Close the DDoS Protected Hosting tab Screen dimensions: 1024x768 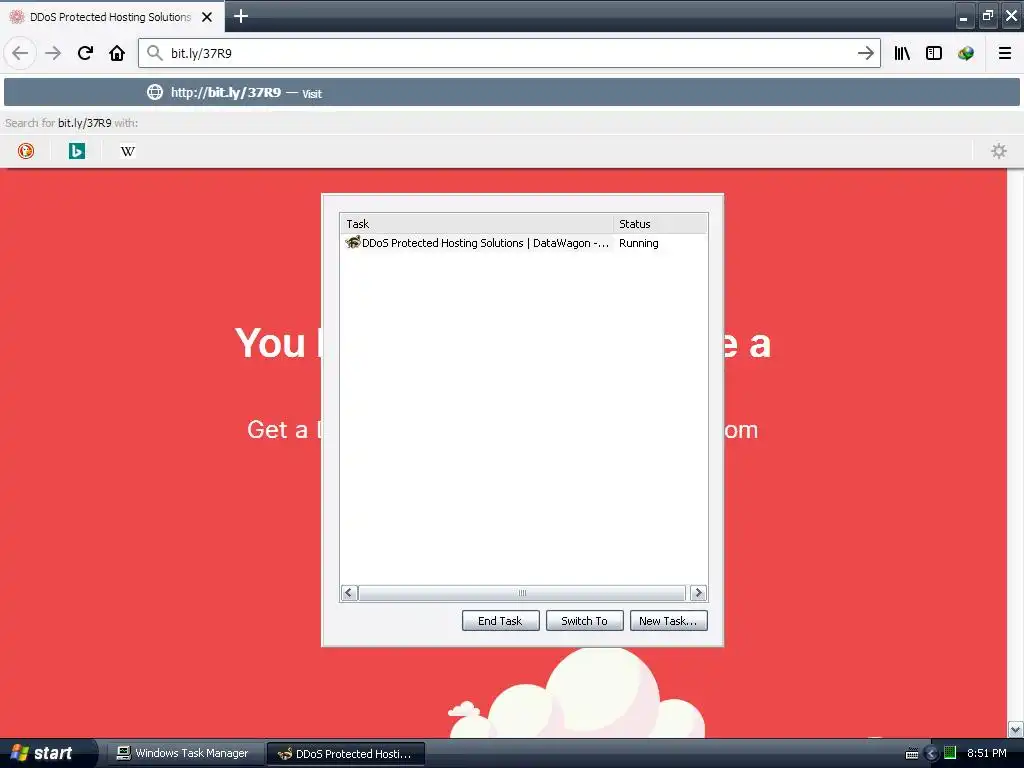207,17
